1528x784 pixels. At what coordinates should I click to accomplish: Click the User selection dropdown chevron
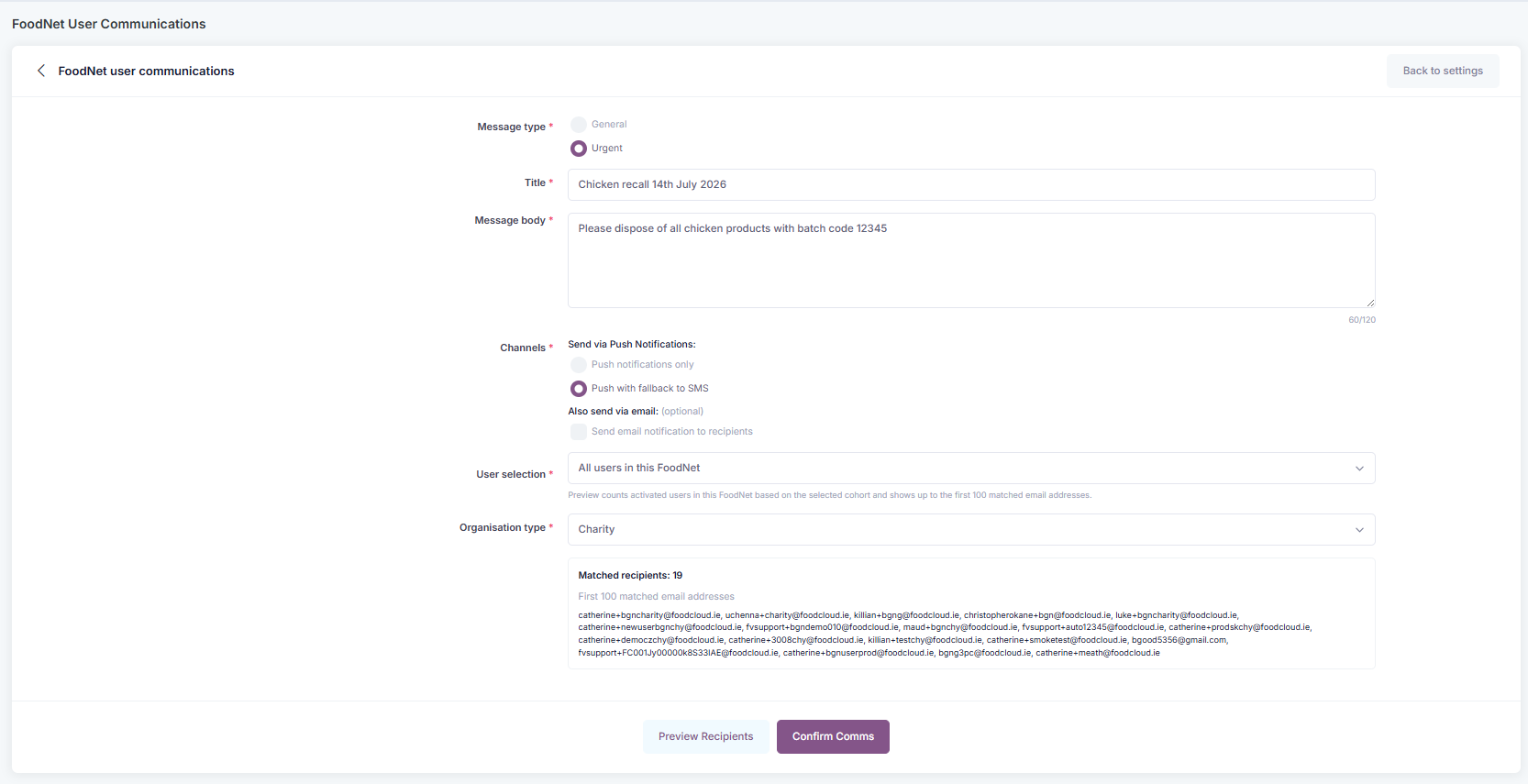tap(1359, 469)
